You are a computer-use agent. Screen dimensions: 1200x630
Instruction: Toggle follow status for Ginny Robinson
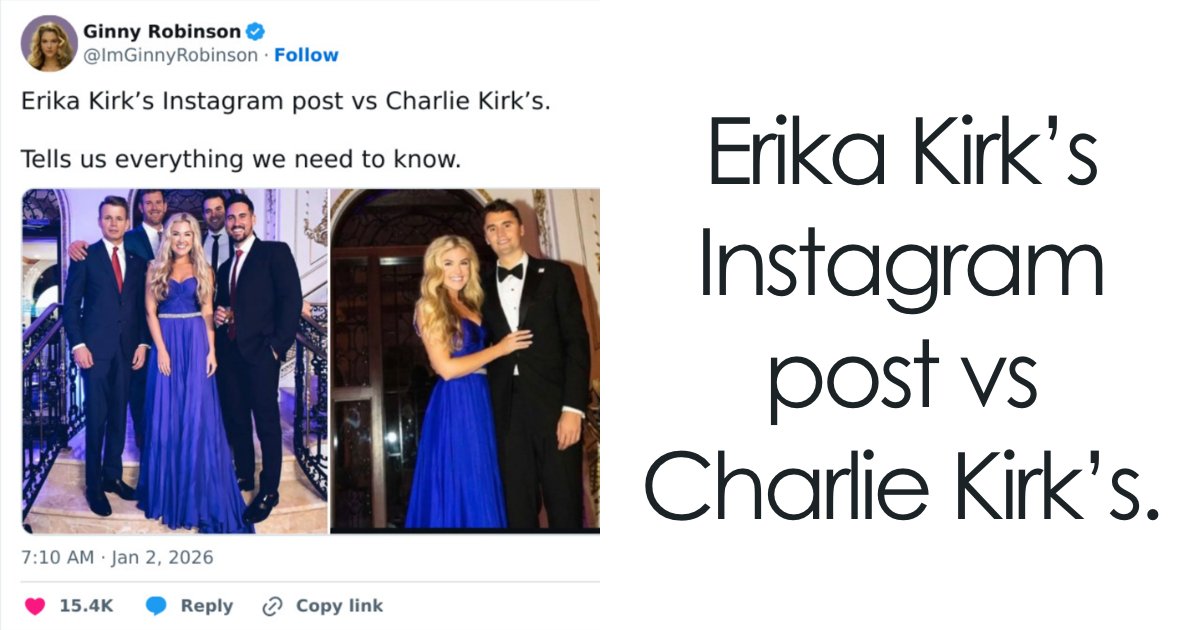click(x=307, y=55)
